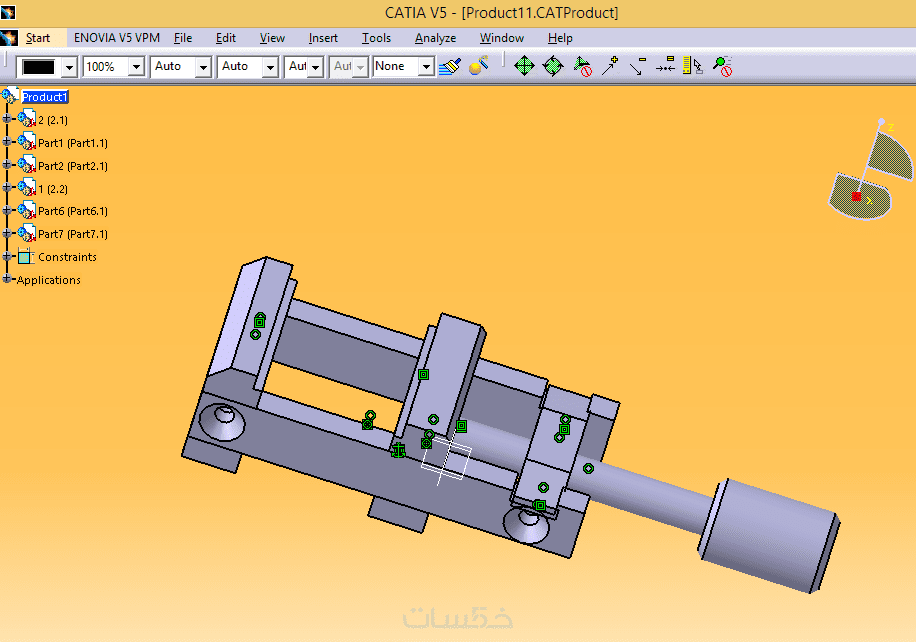Expand the 2 (2.1) tree node
Image resolution: width=916 pixels, height=642 pixels.
[7, 119]
